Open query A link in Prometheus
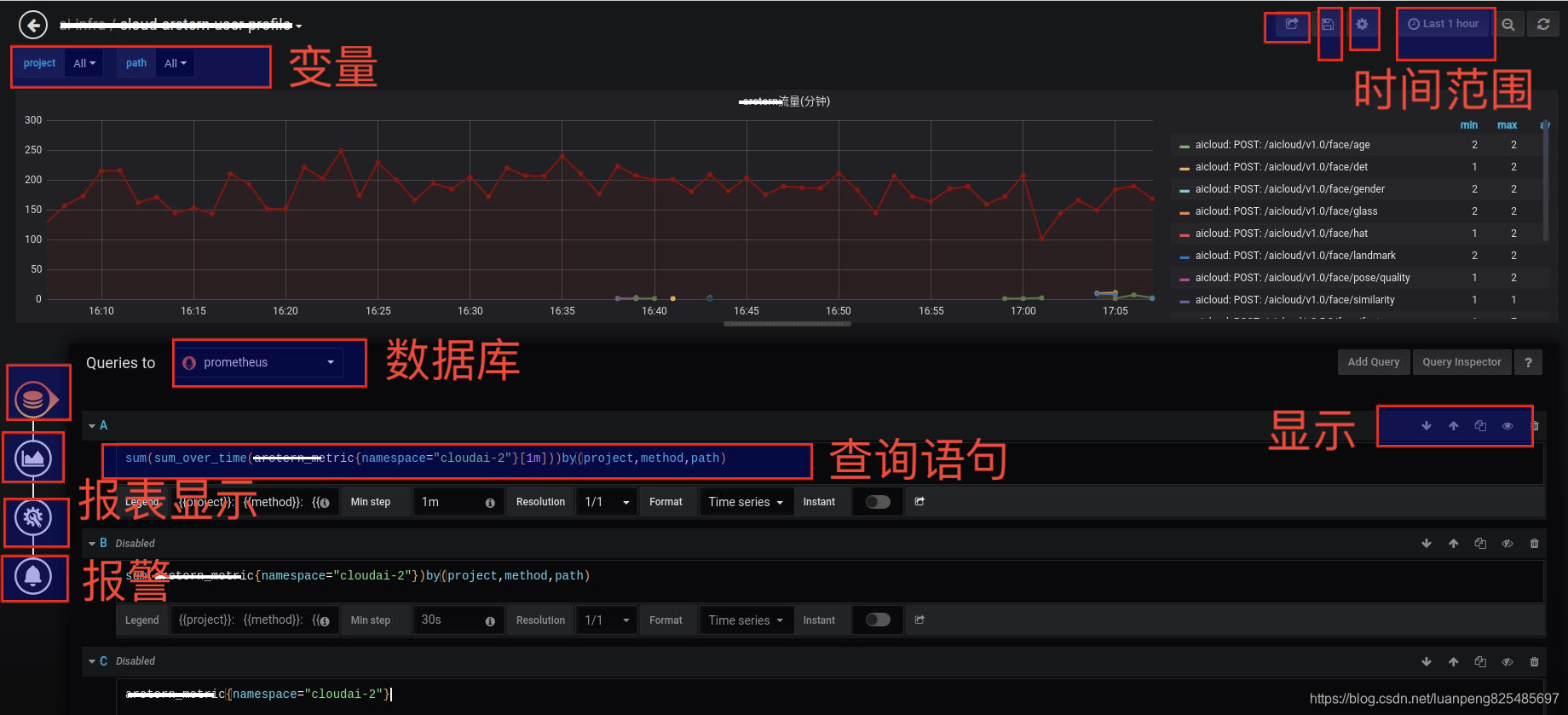 pyautogui.click(x=919, y=502)
